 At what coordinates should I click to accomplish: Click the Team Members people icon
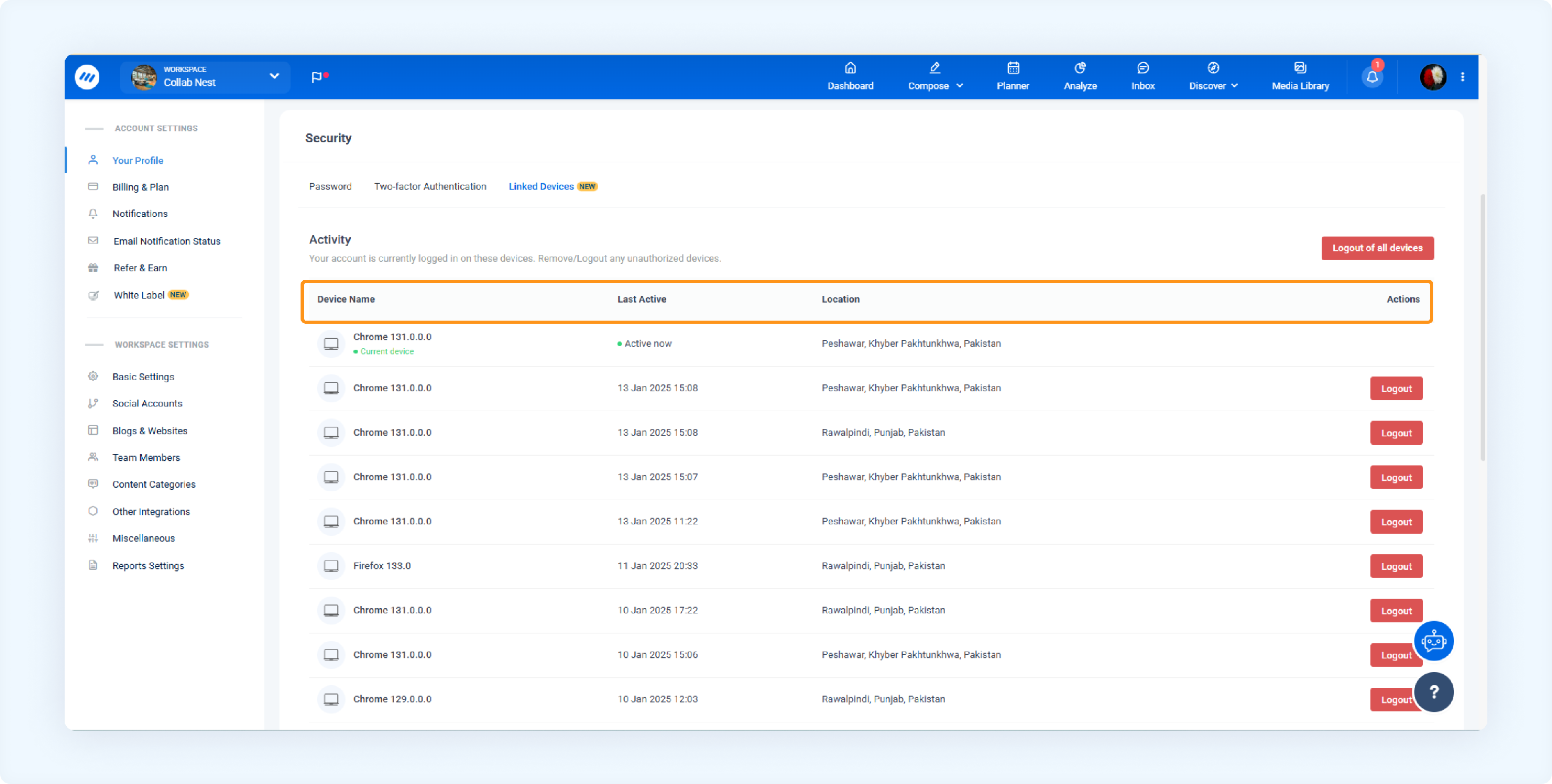click(93, 457)
